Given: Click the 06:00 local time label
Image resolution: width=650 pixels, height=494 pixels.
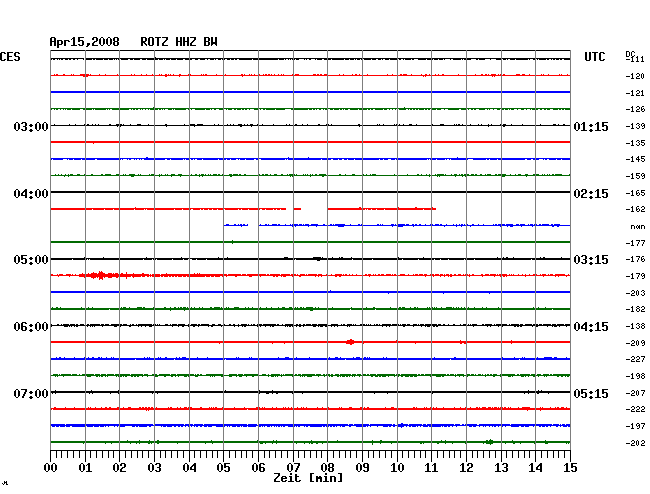Looking at the screenshot, I should coord(31,327).
